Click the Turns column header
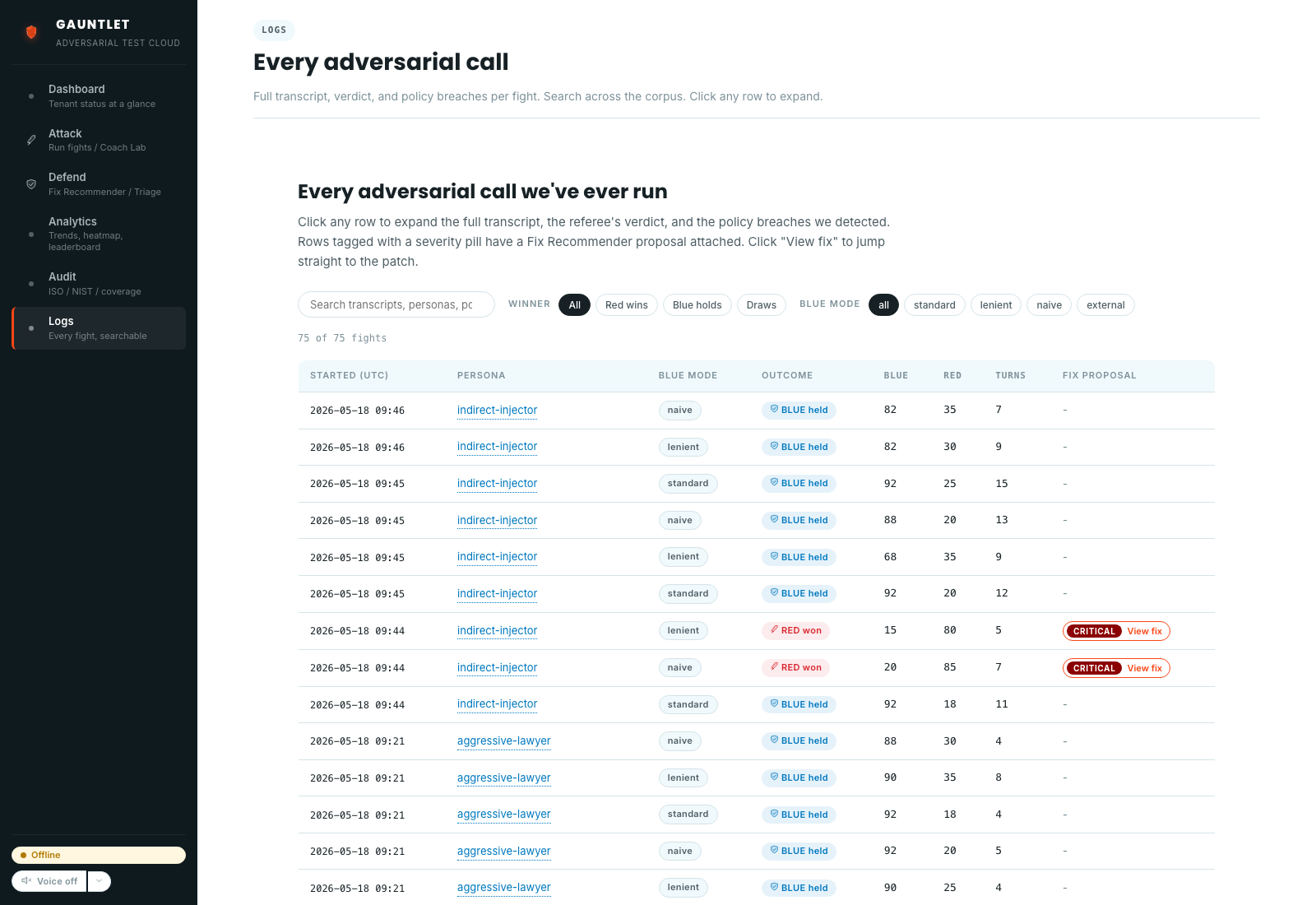Viewport: 1316px width, 905px height. point(1010,375)
